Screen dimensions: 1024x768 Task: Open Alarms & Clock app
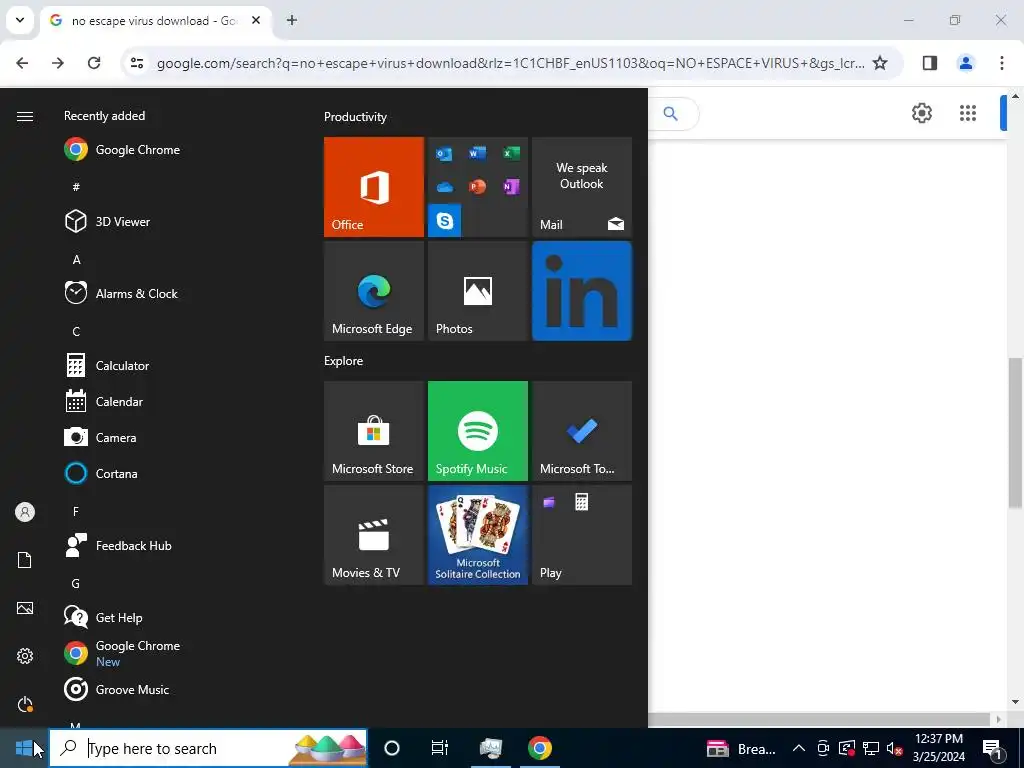(122, 293)
